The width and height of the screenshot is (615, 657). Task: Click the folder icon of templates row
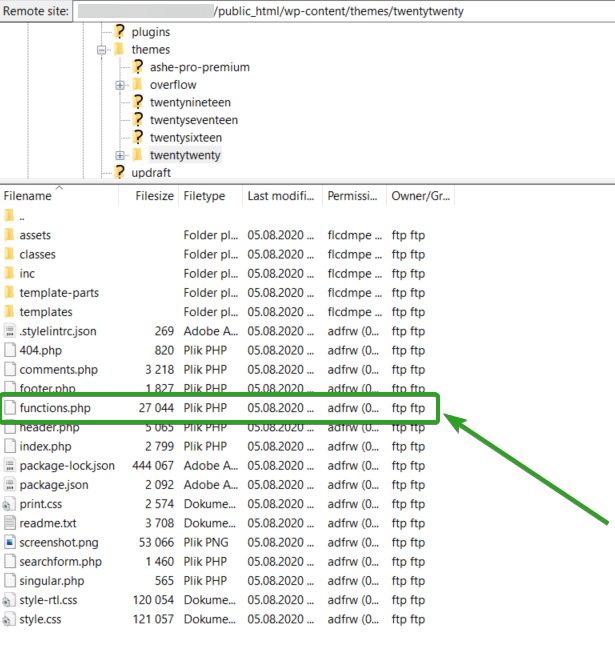(9, 312)
